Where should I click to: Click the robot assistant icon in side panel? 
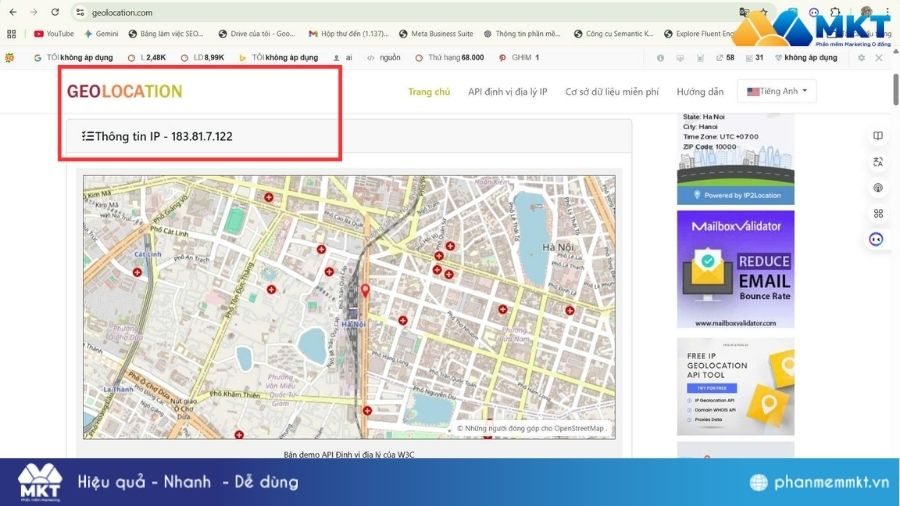point(876,239)
